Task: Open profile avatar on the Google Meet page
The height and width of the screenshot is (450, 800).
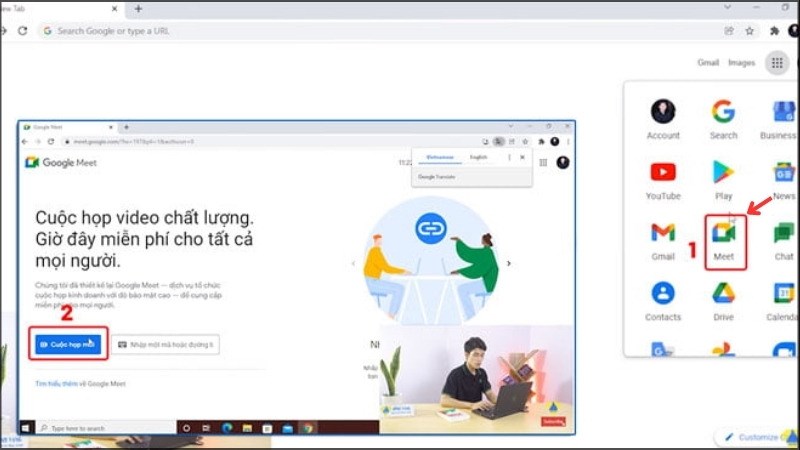Action: [x=563, y=162]
